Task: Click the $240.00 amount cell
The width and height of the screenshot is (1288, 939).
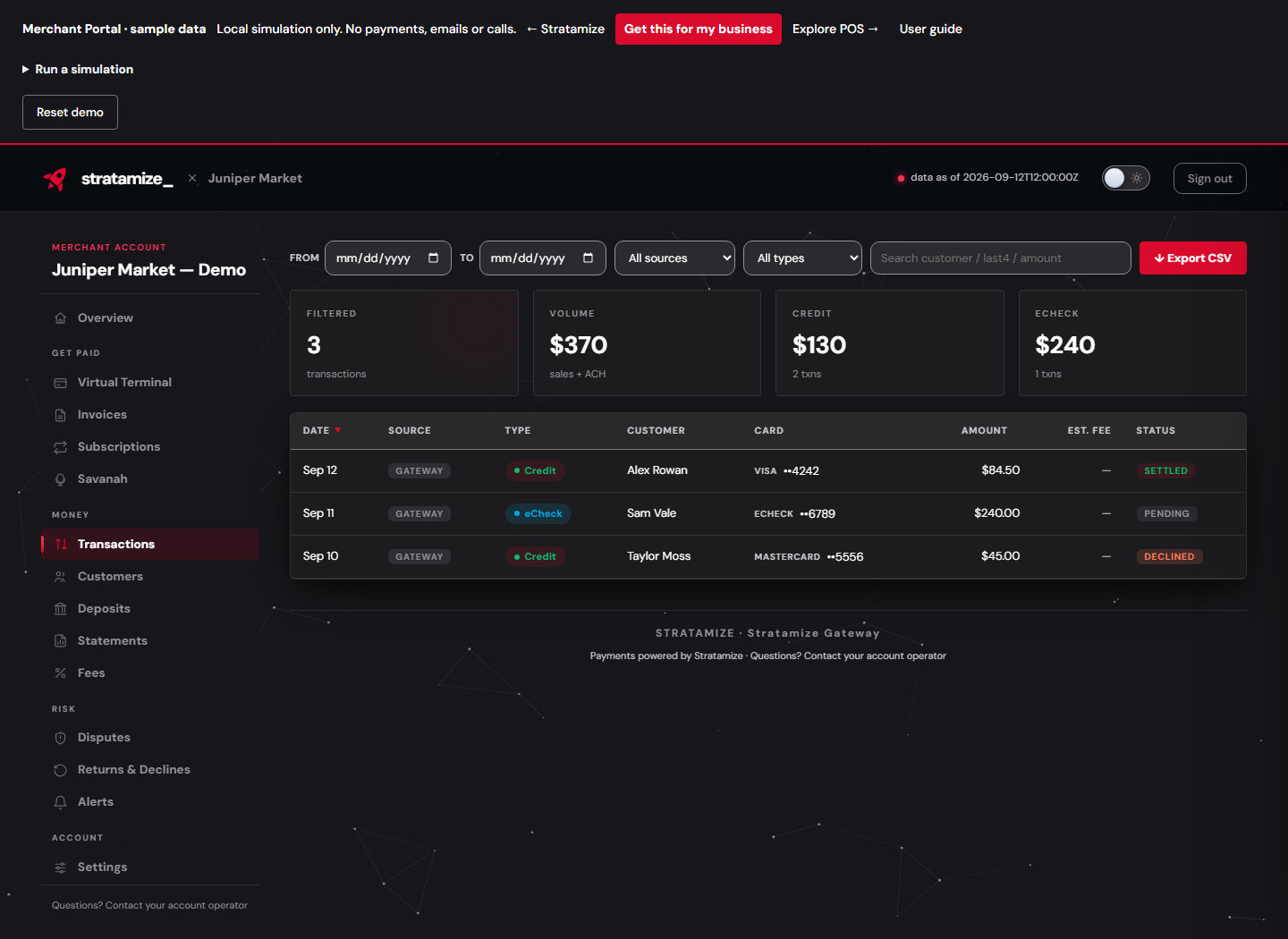Action: [996, 513]
